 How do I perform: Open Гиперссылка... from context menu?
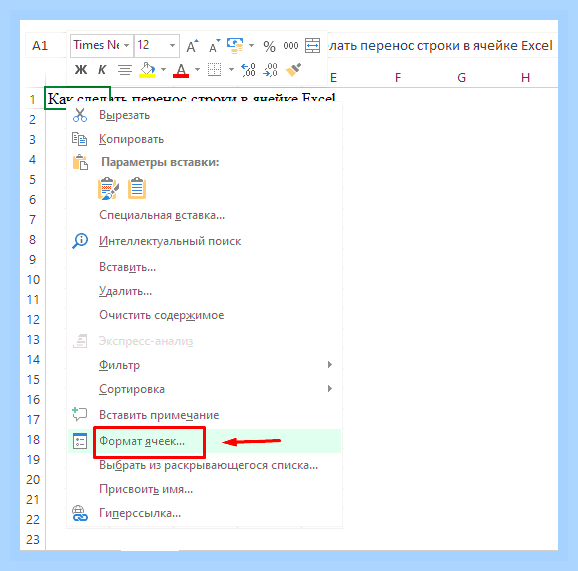pyautogui.click(x=205, y=513)
